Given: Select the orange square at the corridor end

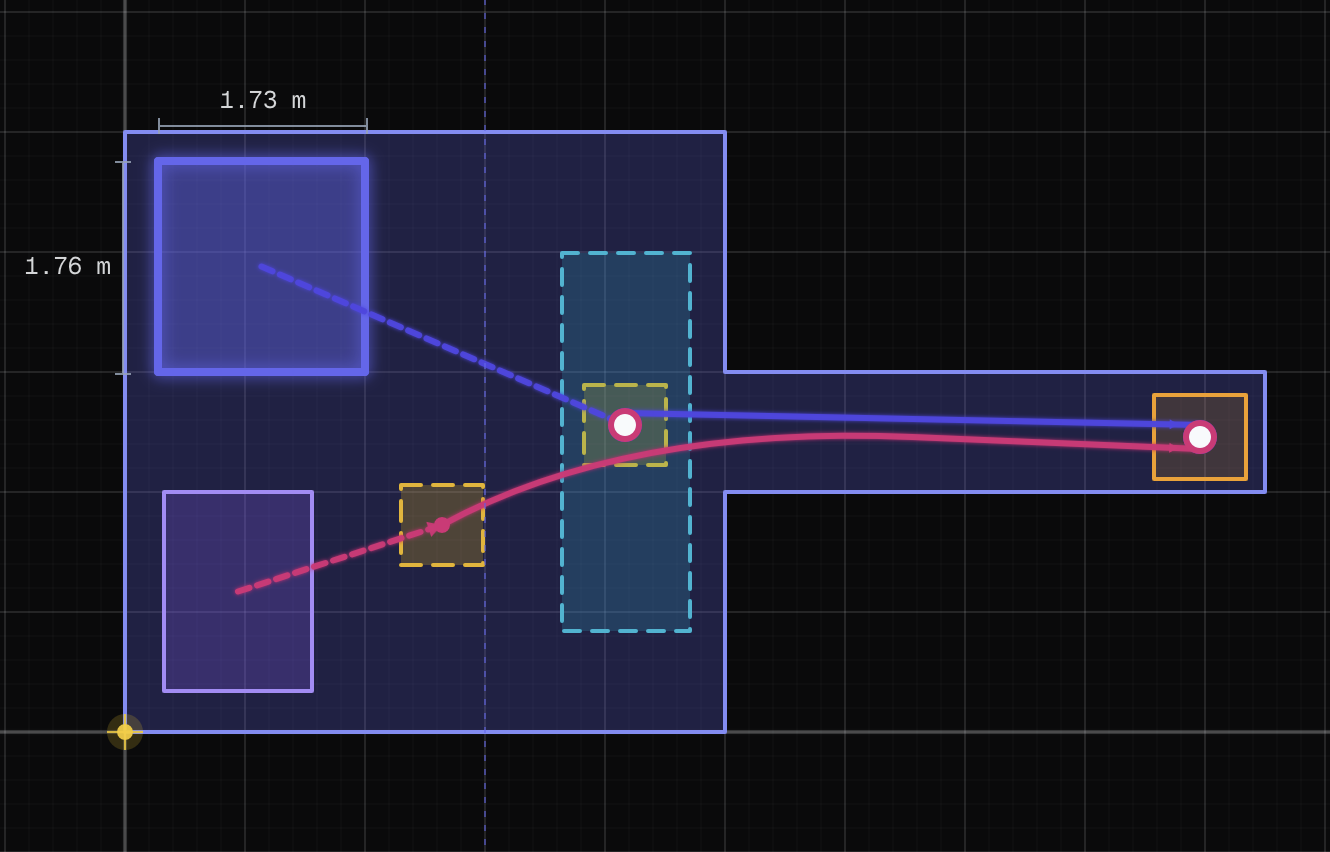Looking at the screenshot, I should pyautogui.click(x=1200, y=437).
